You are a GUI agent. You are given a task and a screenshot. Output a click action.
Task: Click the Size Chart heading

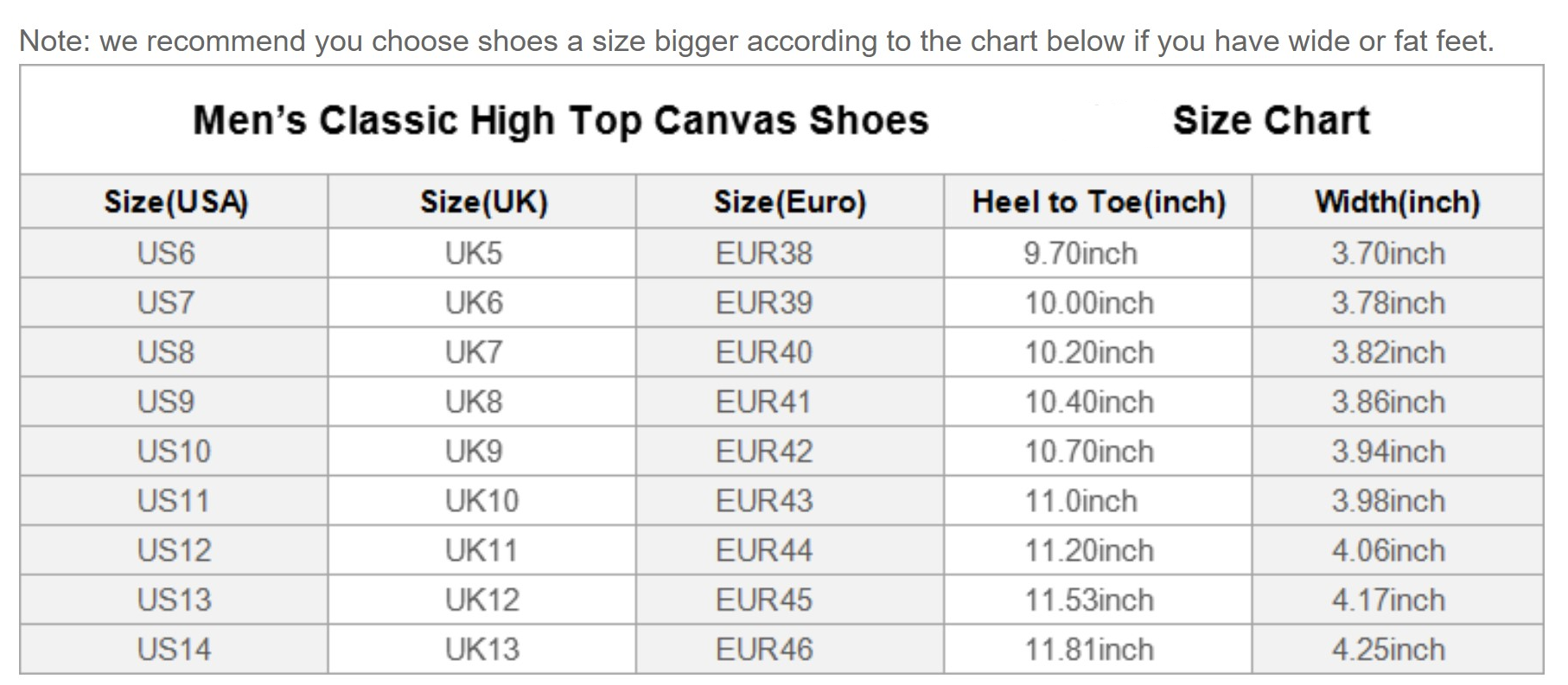point(1271,120)
